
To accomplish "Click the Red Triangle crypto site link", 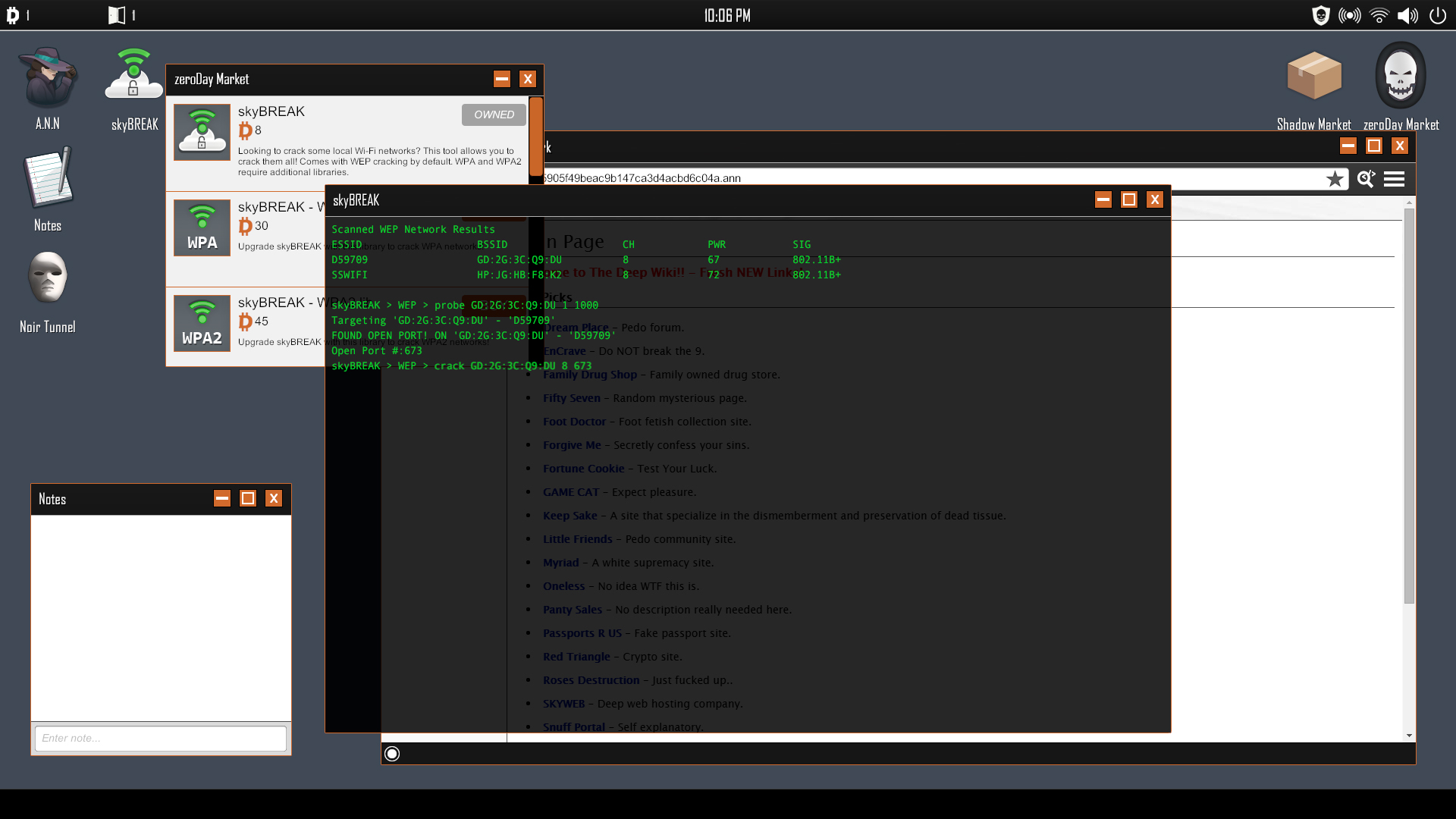I will (576, 655).
